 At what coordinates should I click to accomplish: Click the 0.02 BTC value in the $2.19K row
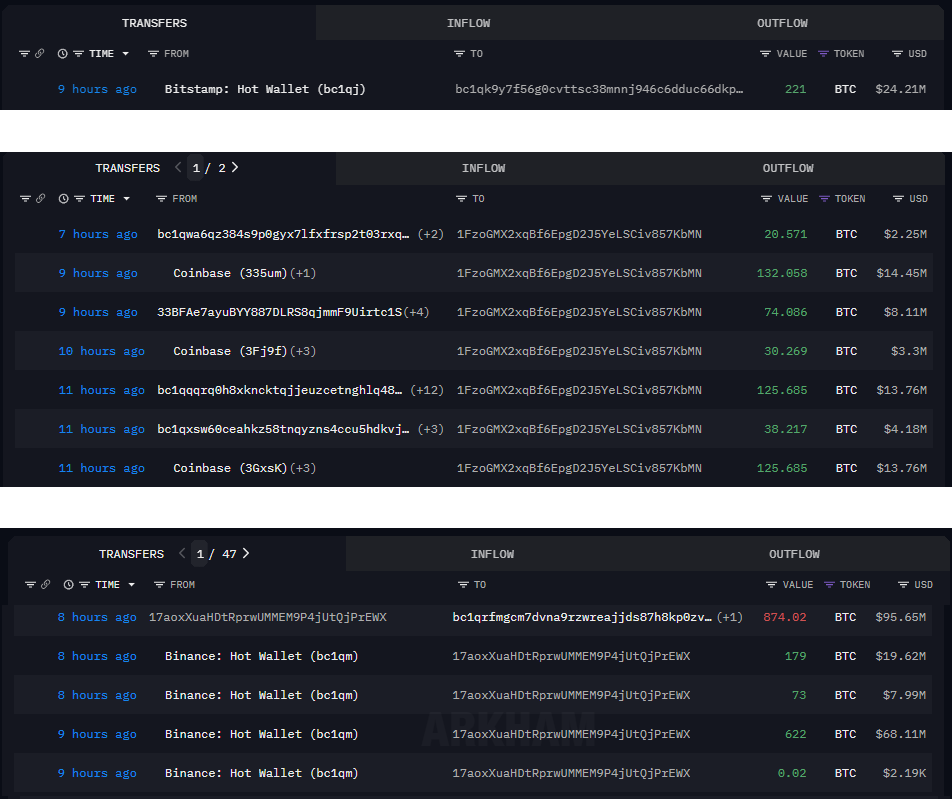[792, 774]
